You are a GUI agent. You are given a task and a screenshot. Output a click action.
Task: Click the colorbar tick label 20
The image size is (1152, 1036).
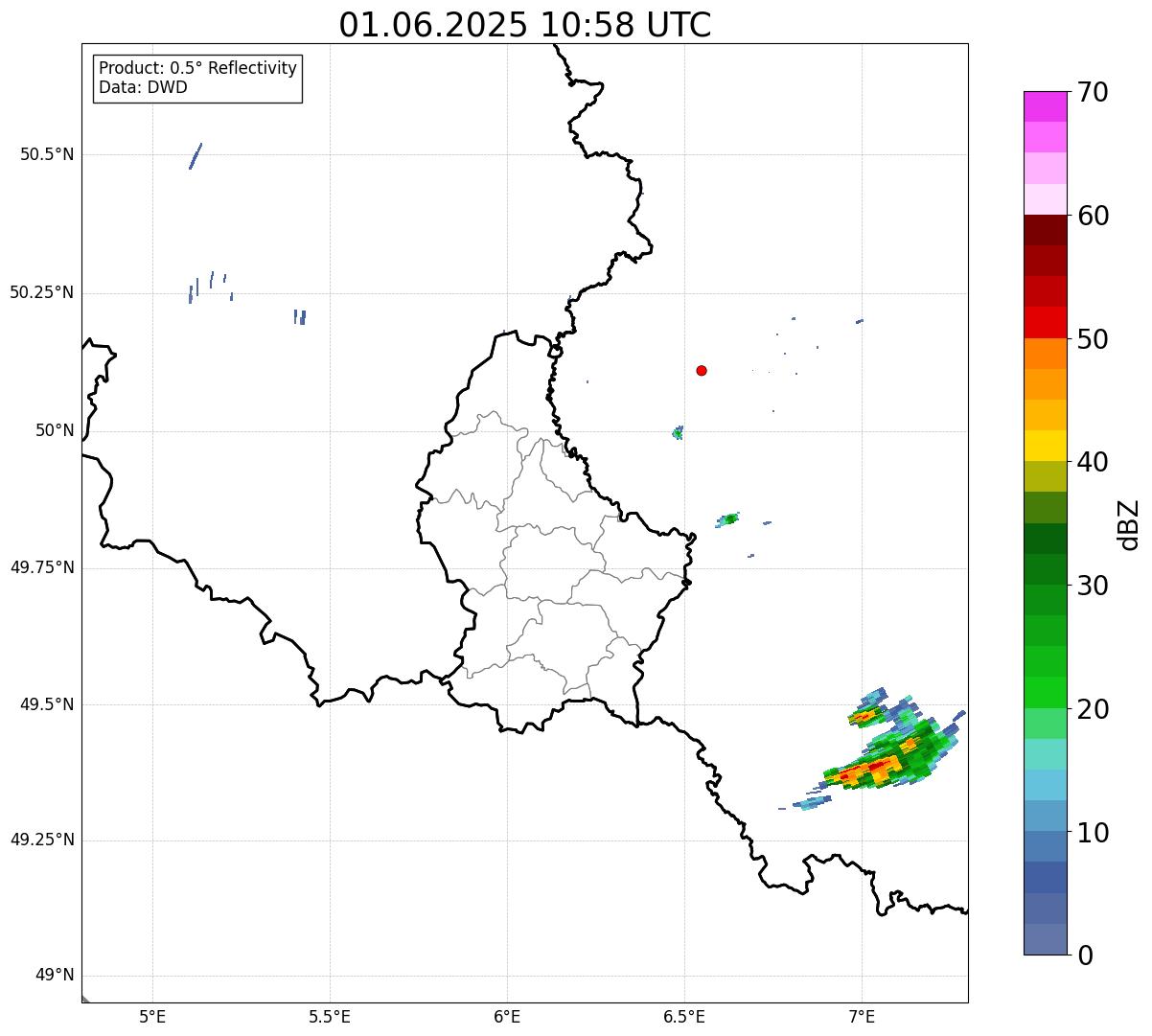1093,709
